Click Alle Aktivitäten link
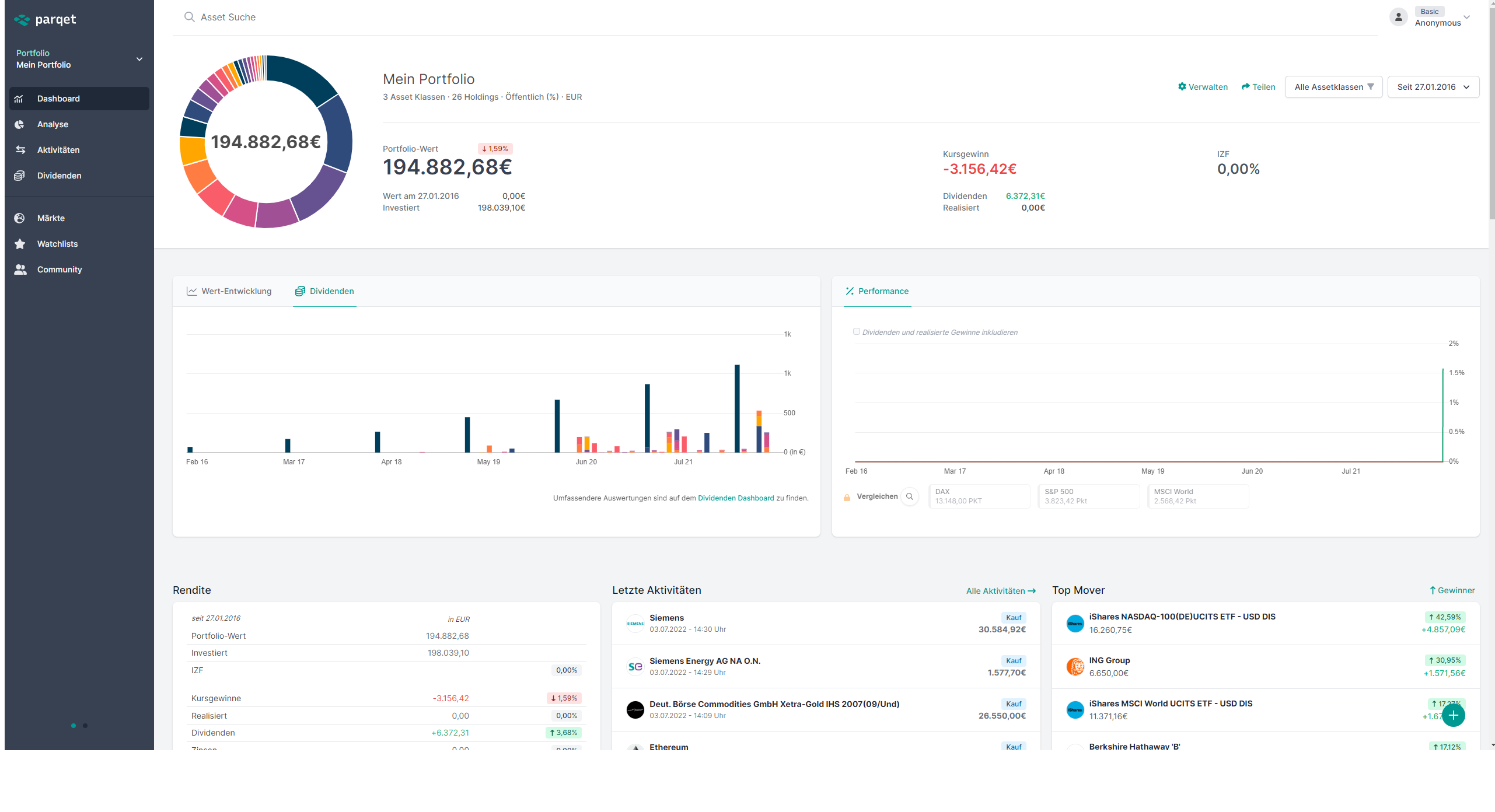The width and height of the screenshot is (1495, 812). coord(1000,591)
